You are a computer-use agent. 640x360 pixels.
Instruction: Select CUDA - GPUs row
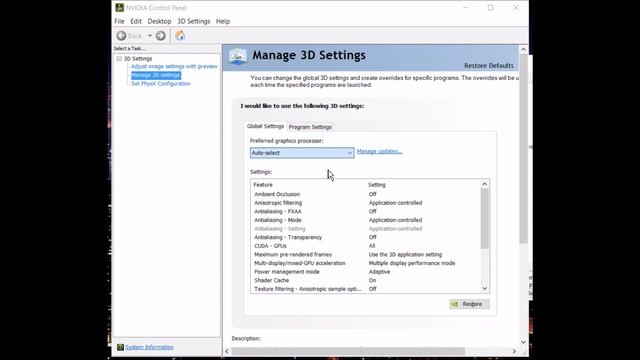(x=367, y=246)
